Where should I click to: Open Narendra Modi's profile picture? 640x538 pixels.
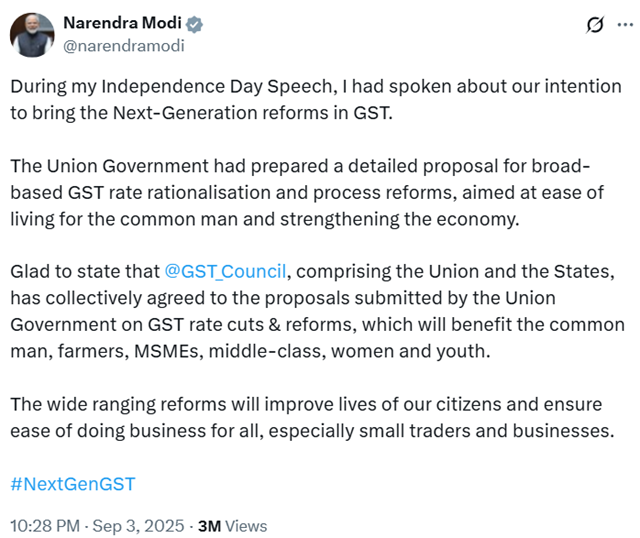click(x=32, y=35)
